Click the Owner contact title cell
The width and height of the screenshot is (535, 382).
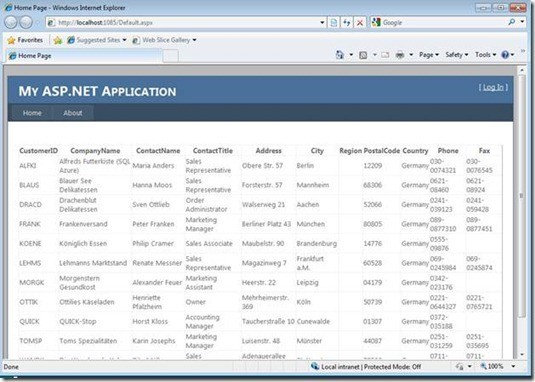pyautogui.click(x=196, y=302)
